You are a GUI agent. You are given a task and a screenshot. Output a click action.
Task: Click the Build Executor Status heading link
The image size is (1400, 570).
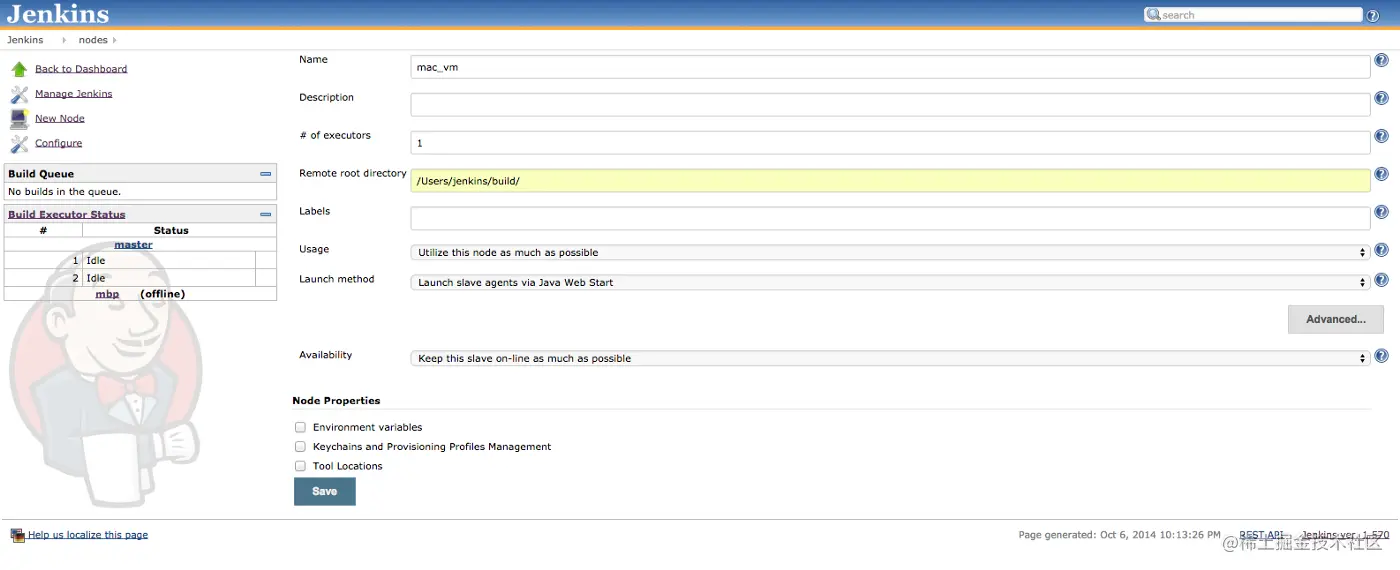point(67,214)
